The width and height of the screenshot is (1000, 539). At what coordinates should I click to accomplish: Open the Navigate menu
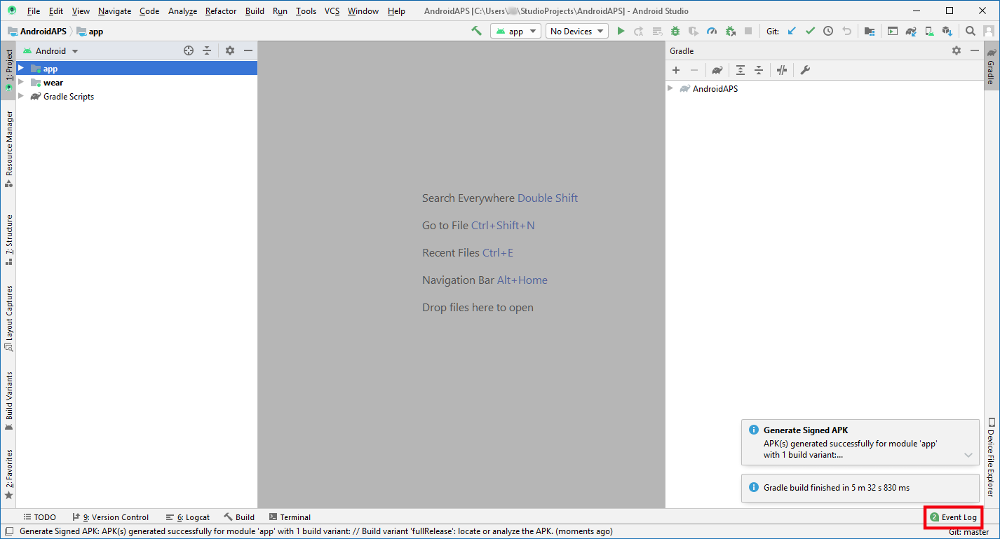(115, 11)
